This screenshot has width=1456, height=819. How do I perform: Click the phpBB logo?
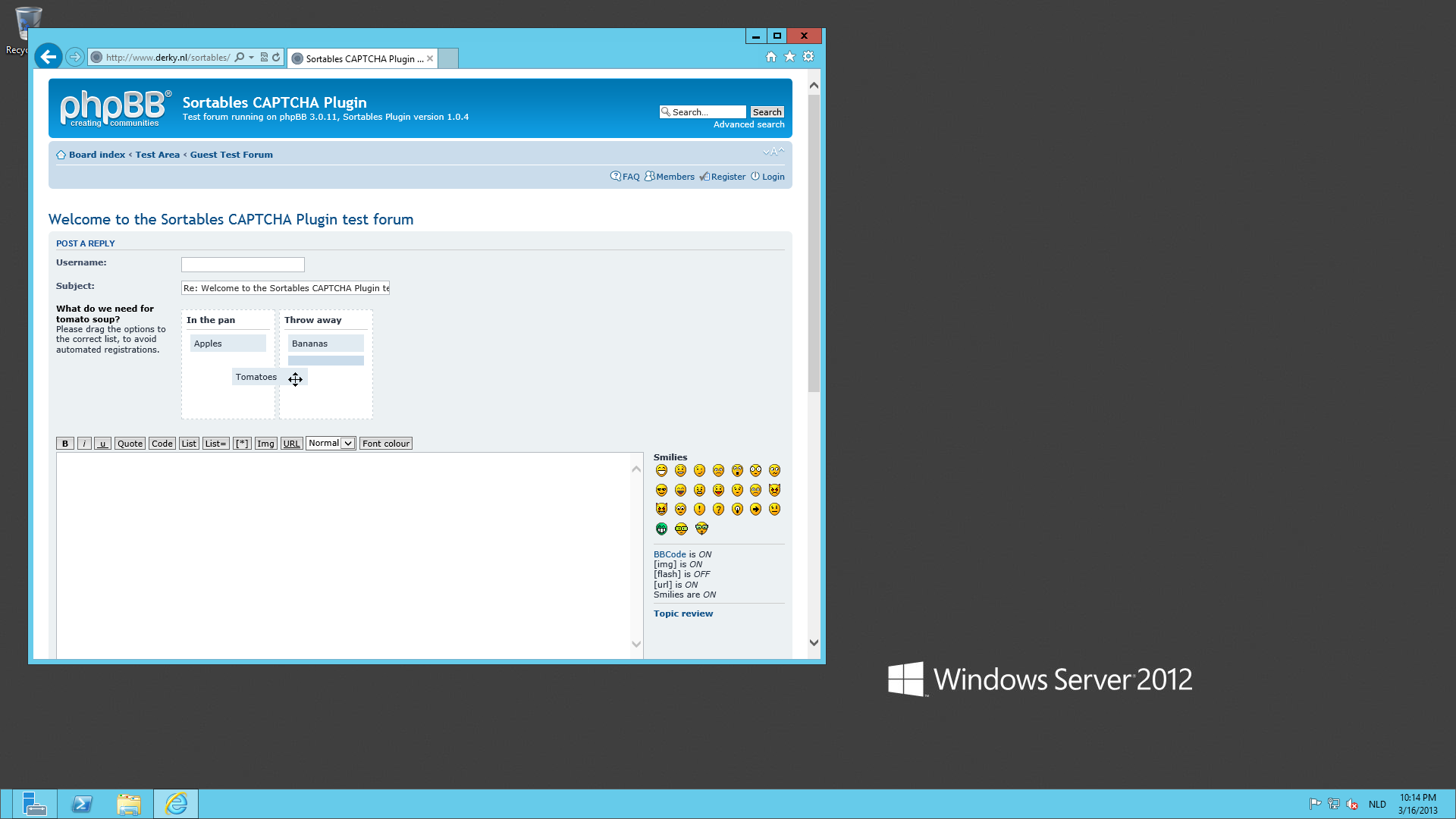click(x=115, y=108)
